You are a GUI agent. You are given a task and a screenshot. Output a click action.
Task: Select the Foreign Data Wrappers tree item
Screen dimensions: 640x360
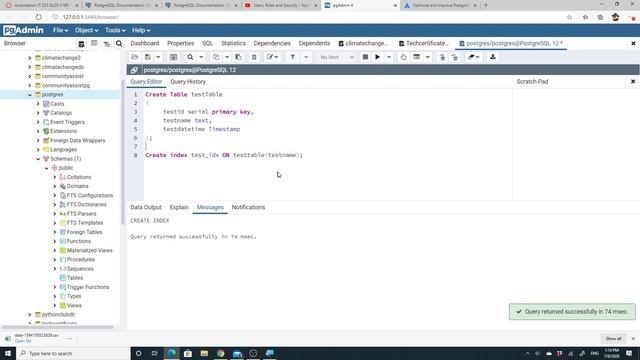pyautogui.click(x=78, y=140)
